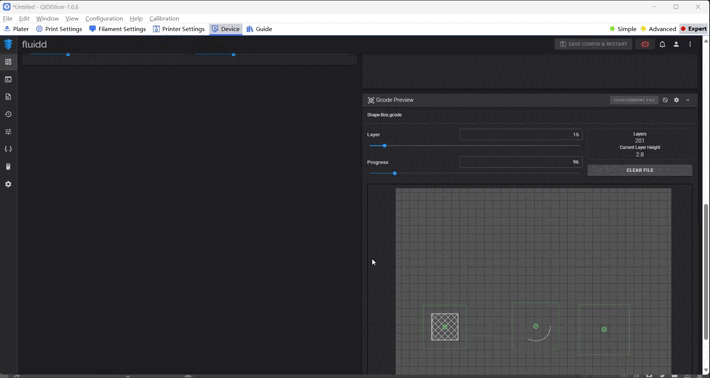Select Advanced mode
710x378 pixels.
(x=658, y=29)
